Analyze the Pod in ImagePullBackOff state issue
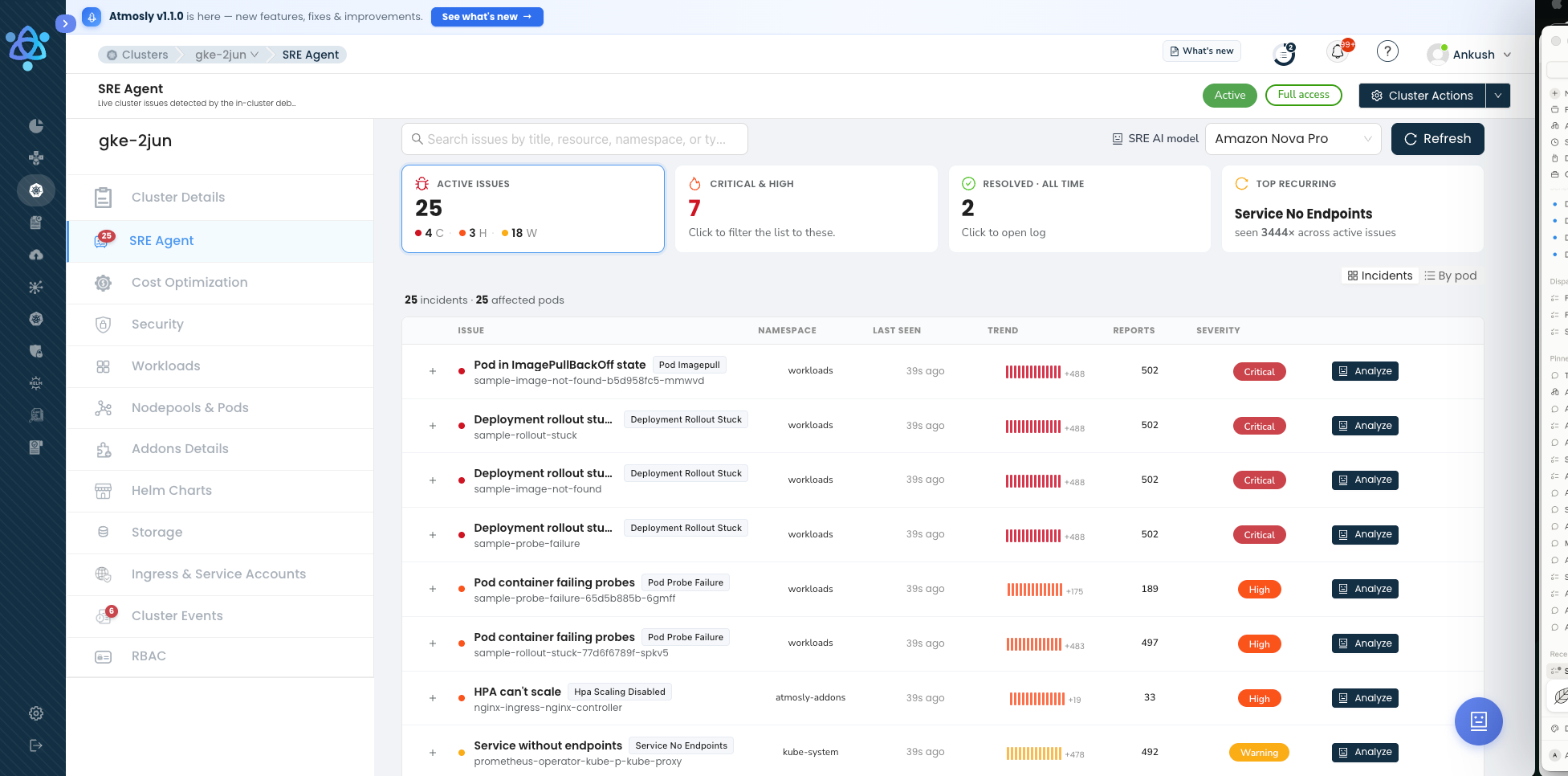This screenshot has height=776, width=1568. click(x=1365, y=371)
